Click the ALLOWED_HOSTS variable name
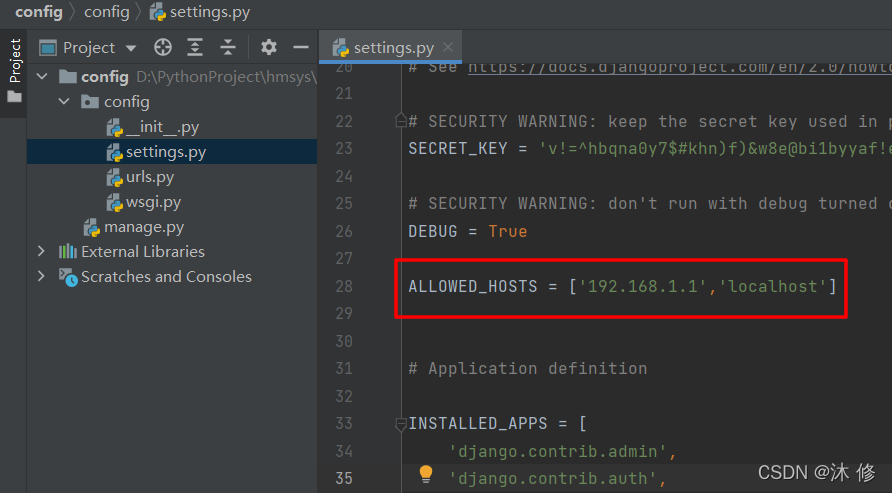 [x=473, y=286]
